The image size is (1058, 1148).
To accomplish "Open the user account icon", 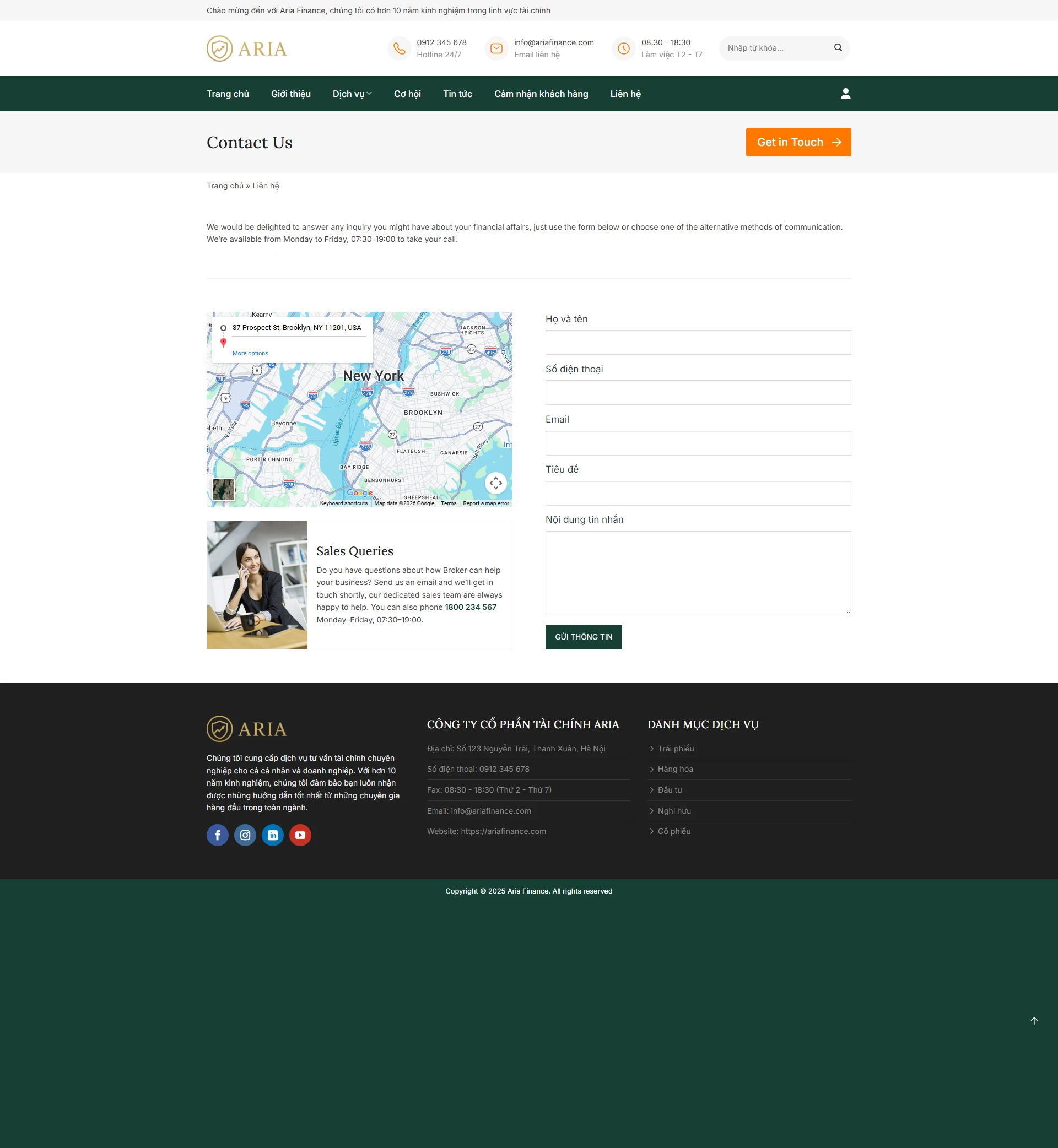I will pyautogui.click(x=845, y=94).
